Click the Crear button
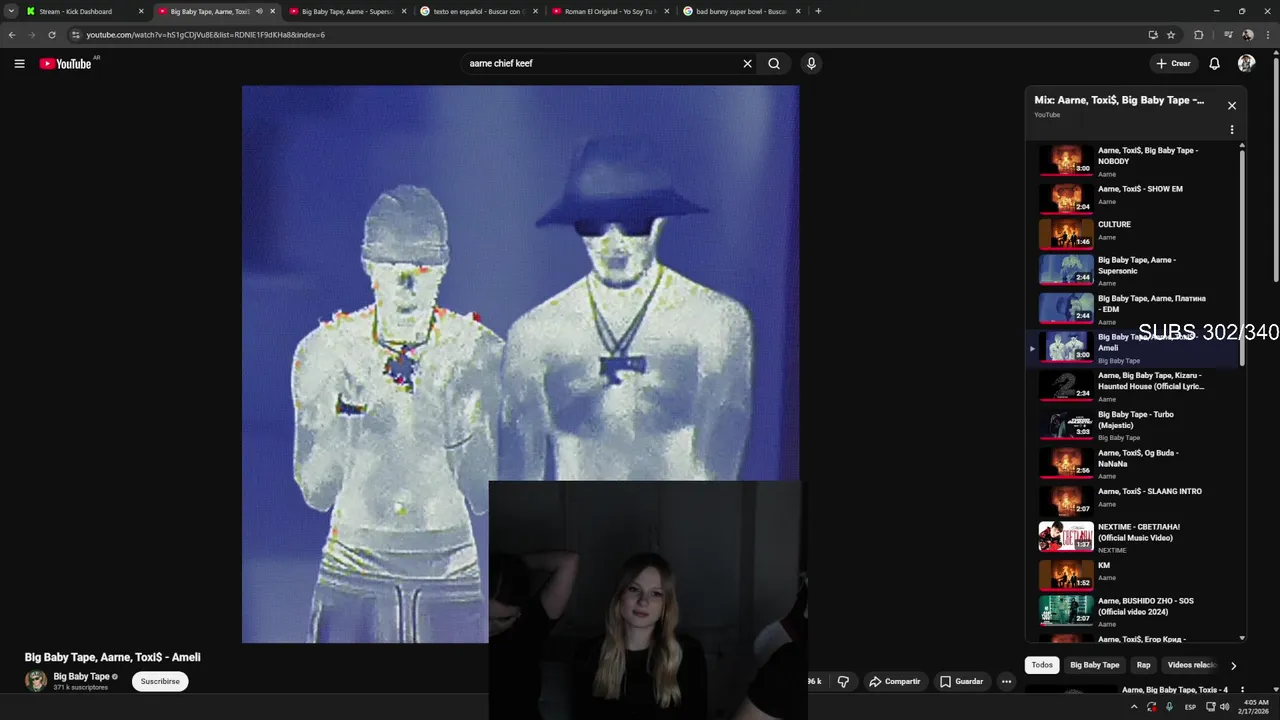The width and height of the screenshot is (1280, 720). tap(1173, 64)
